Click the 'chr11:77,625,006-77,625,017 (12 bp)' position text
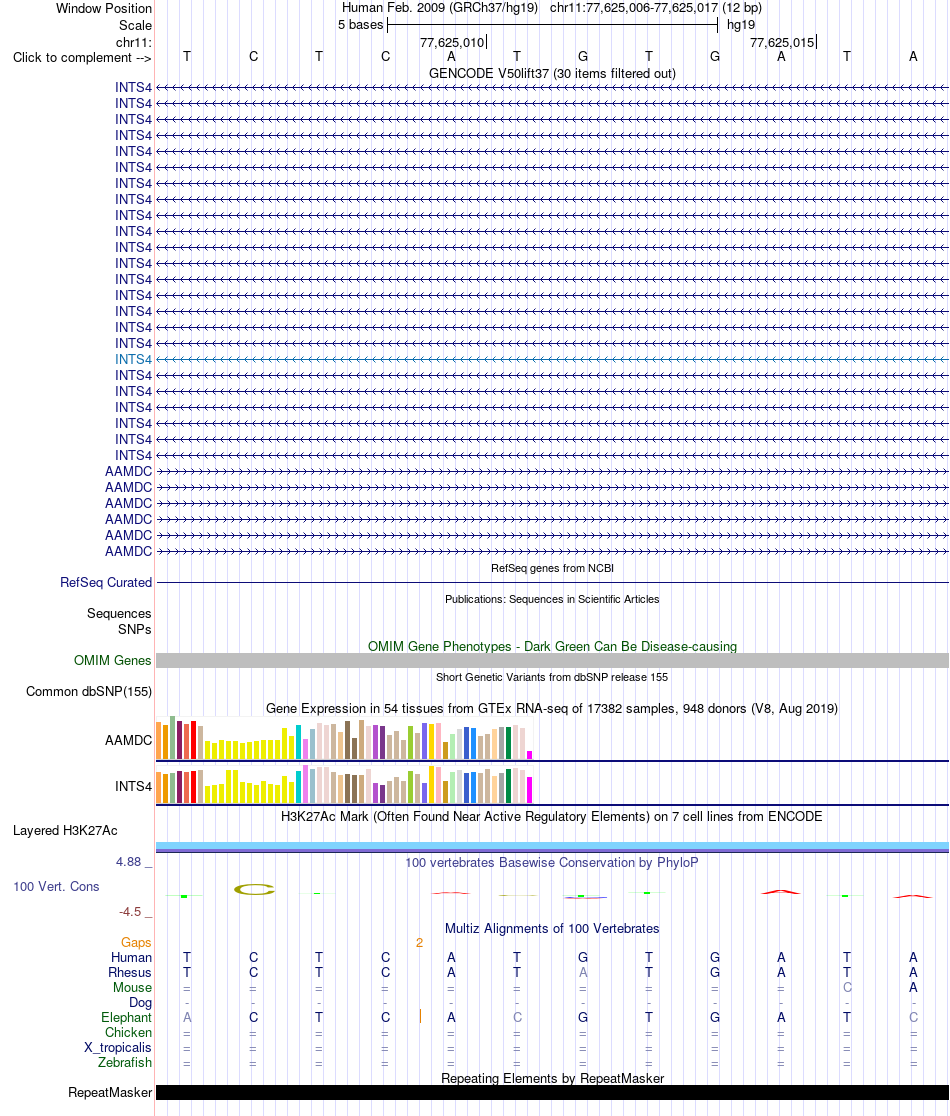The width and height of the screenshot is (950, 1116). [656, 8]
